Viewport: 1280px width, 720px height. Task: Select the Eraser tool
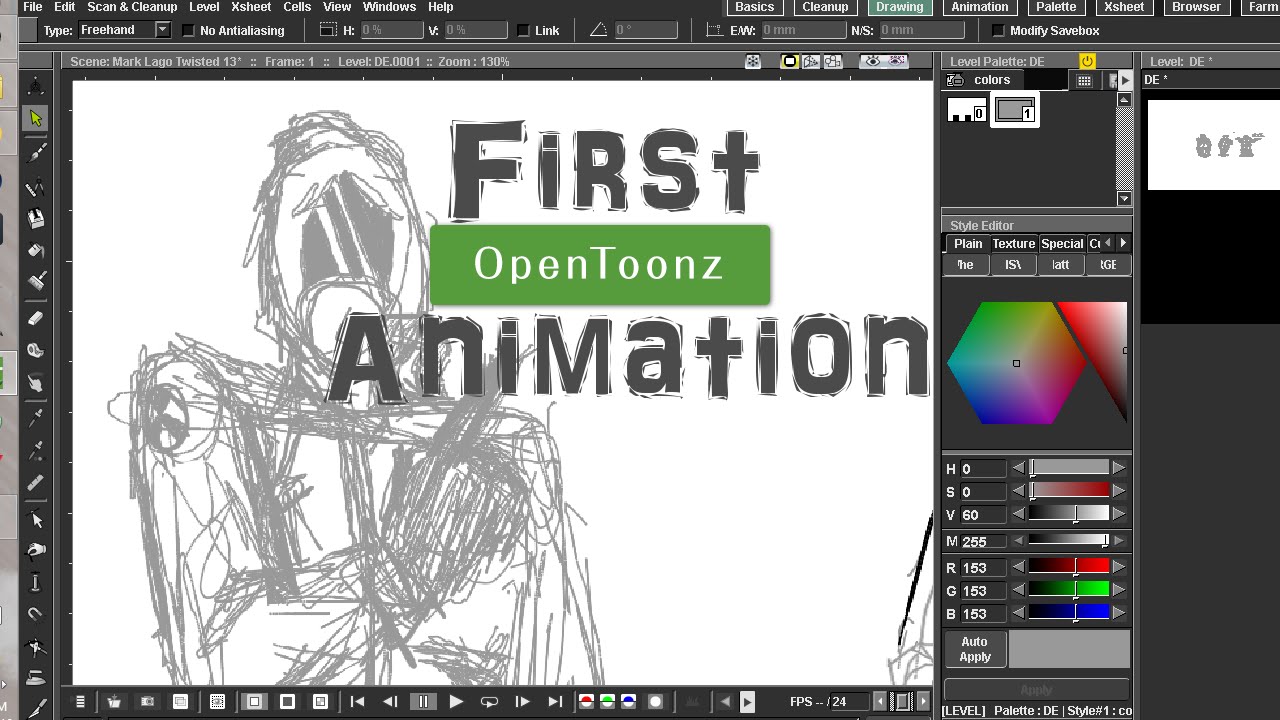click(36, 318)
